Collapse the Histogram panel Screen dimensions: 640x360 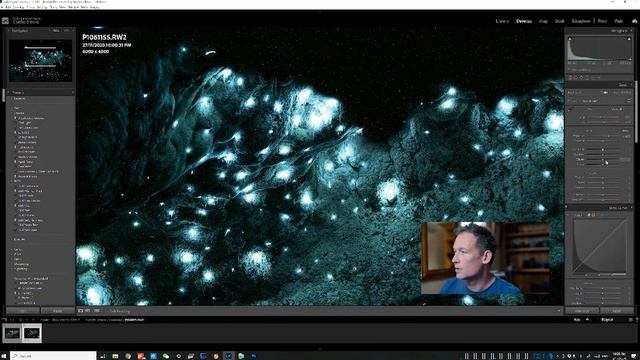[x=631, y=31]
